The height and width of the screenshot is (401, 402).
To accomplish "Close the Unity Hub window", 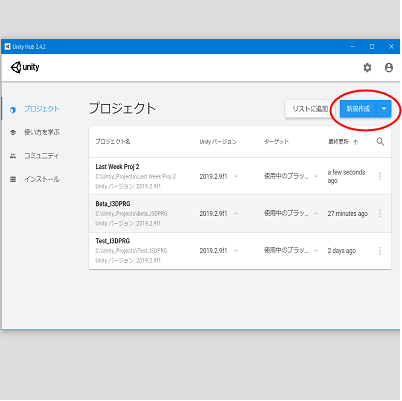I will (x=391, y=47).
